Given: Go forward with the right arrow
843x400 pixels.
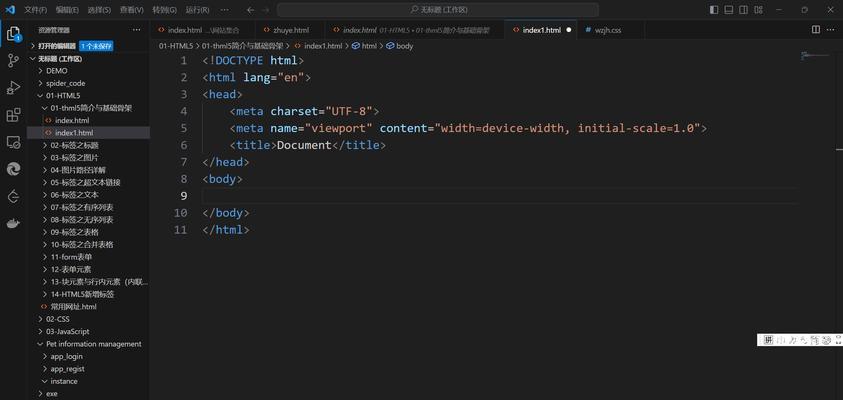Looking at the screenshot, I should click(x=265, y=10).
